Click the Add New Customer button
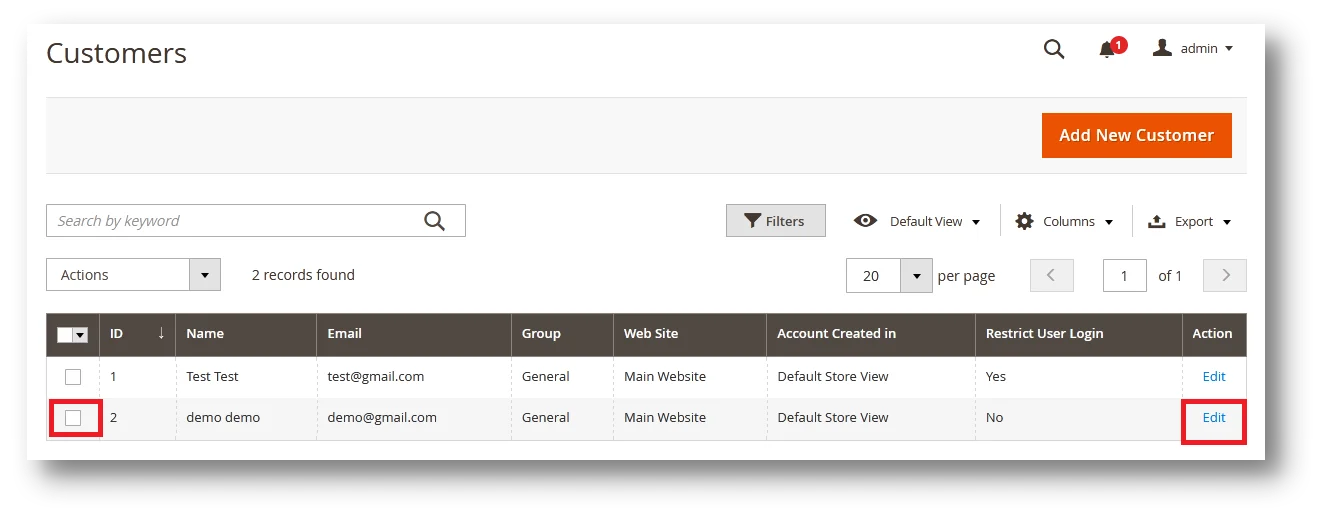The image size is (1330, 515). (1136, 135)
